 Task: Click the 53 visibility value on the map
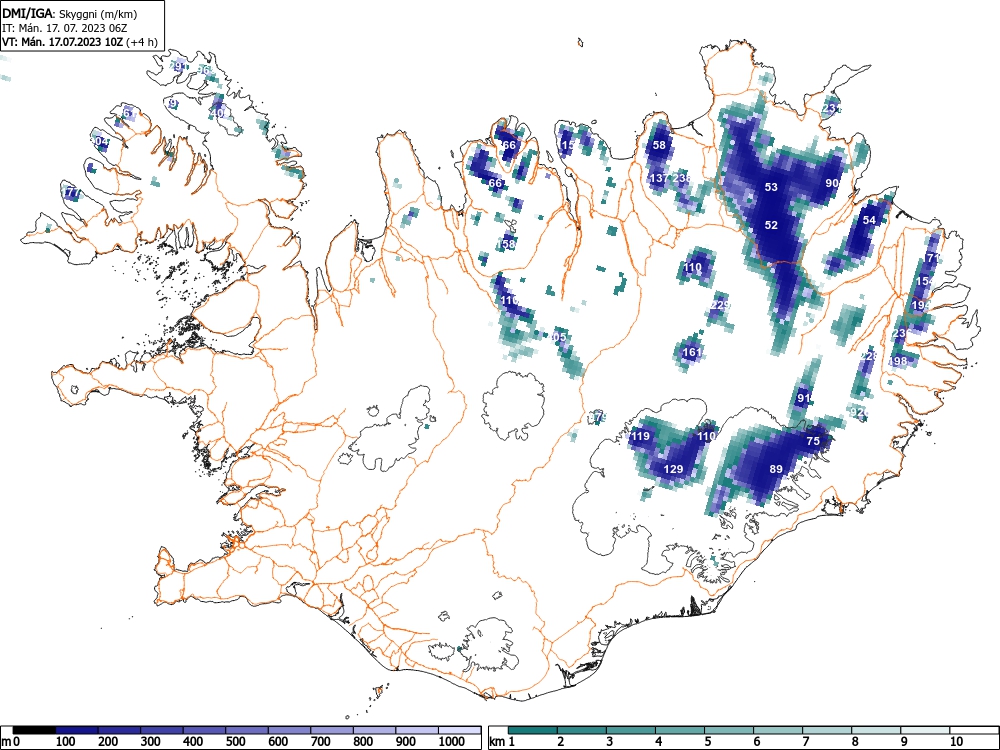771,187
